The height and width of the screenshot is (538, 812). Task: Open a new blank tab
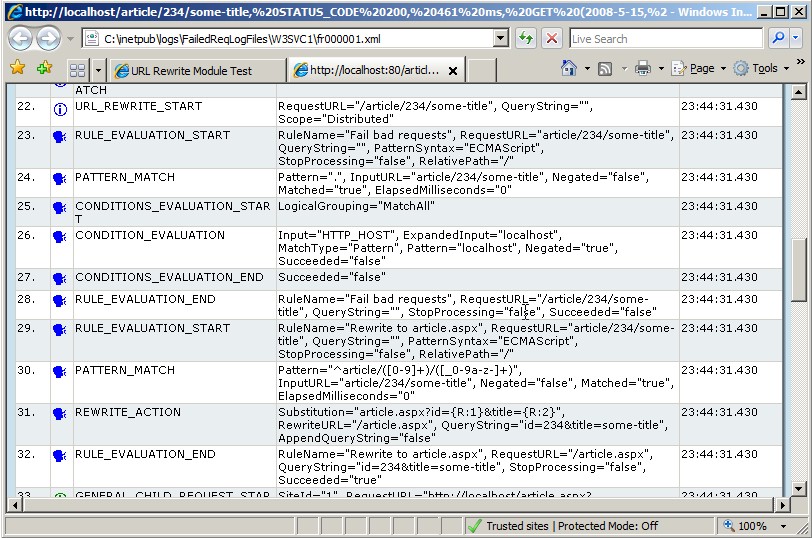[x=481, y=70]
